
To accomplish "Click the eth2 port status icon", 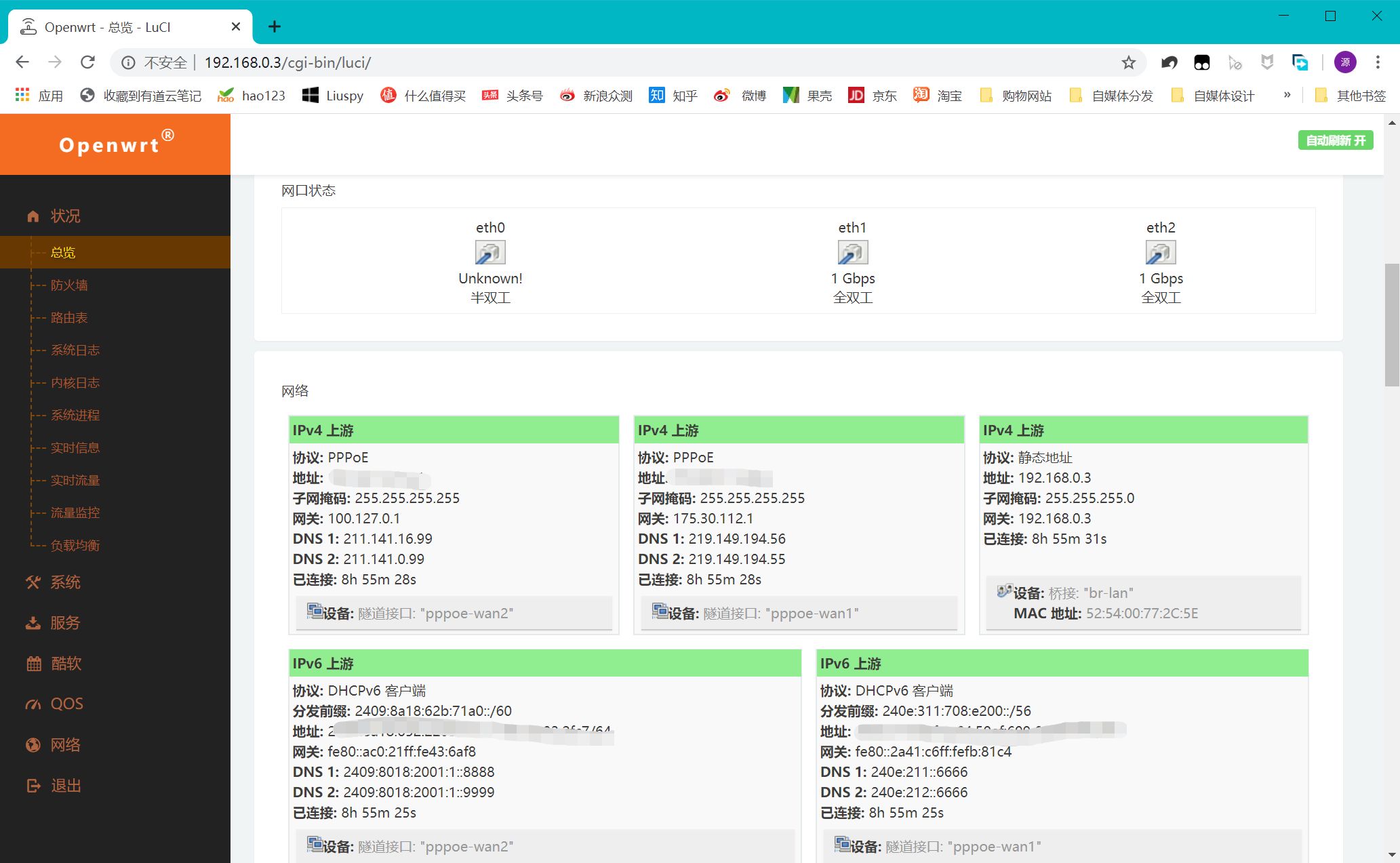I will pyautogui.click(x=1161, y=253).
